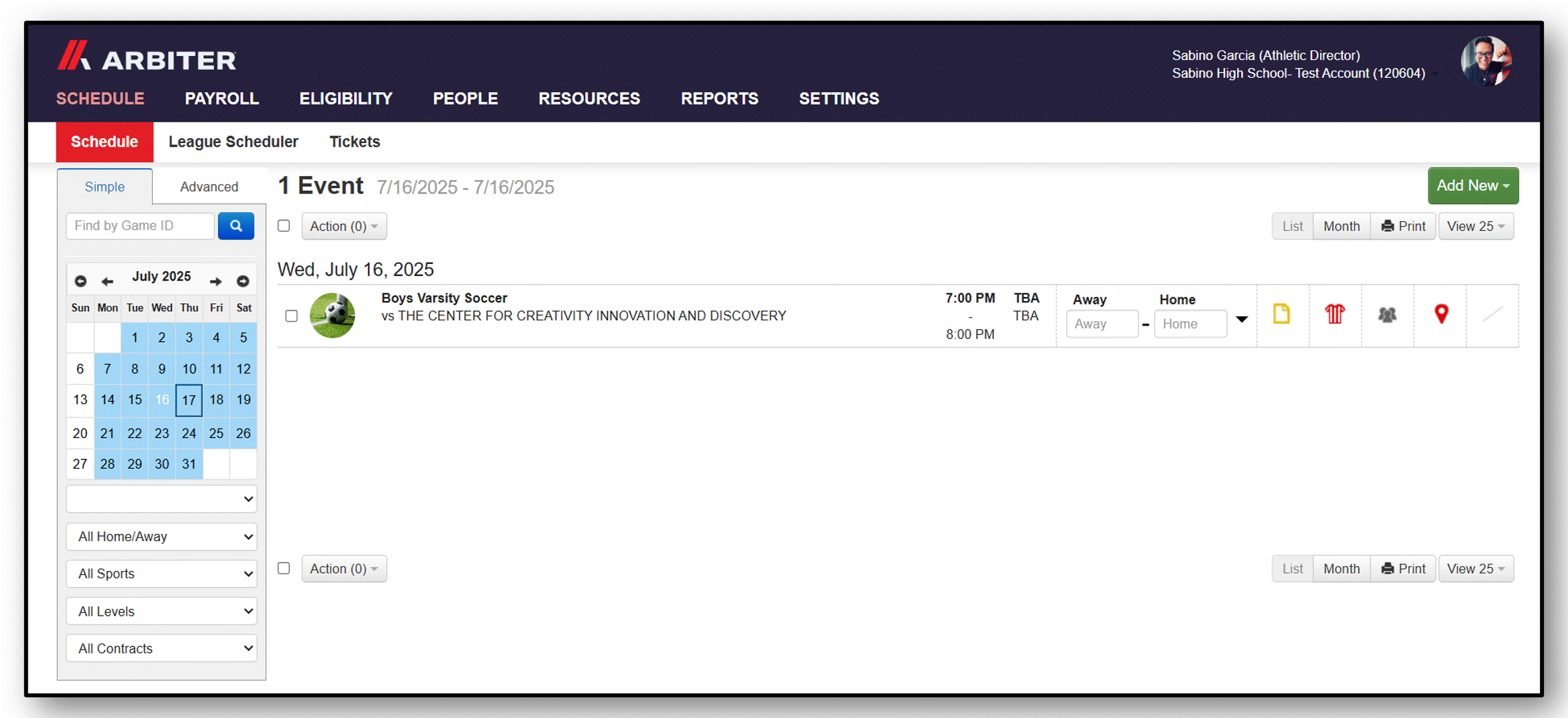The width and height of the screenshot is (1568, 718).
Task: Select July 16 in the calendar
Action: coord(161,400)
